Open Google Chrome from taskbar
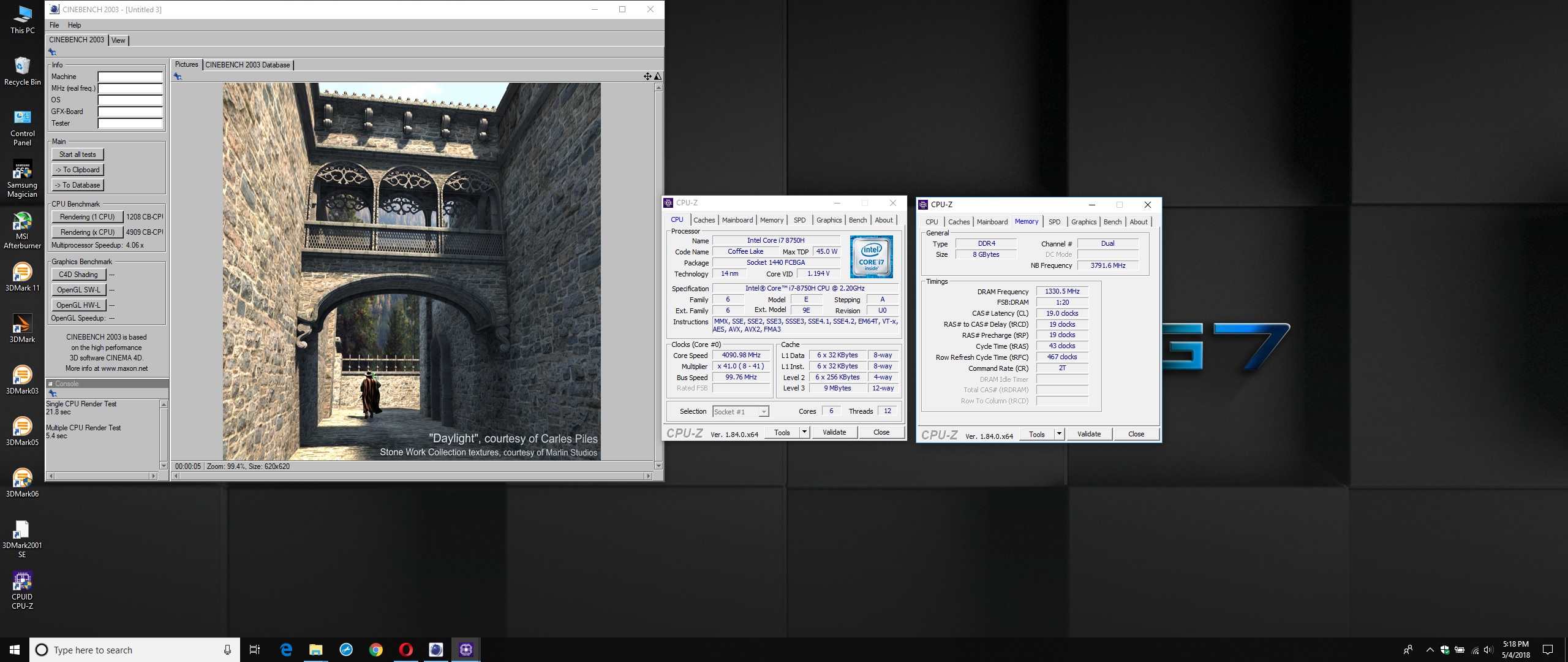Viewport: 1568px width, 662px height. (x=376, y=650)
